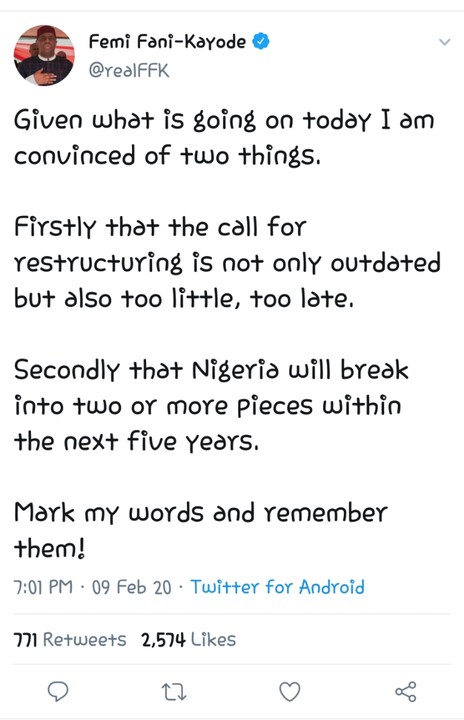Retweet using the retweet arrows icon
464x720 pixels.
pos(174,692)
